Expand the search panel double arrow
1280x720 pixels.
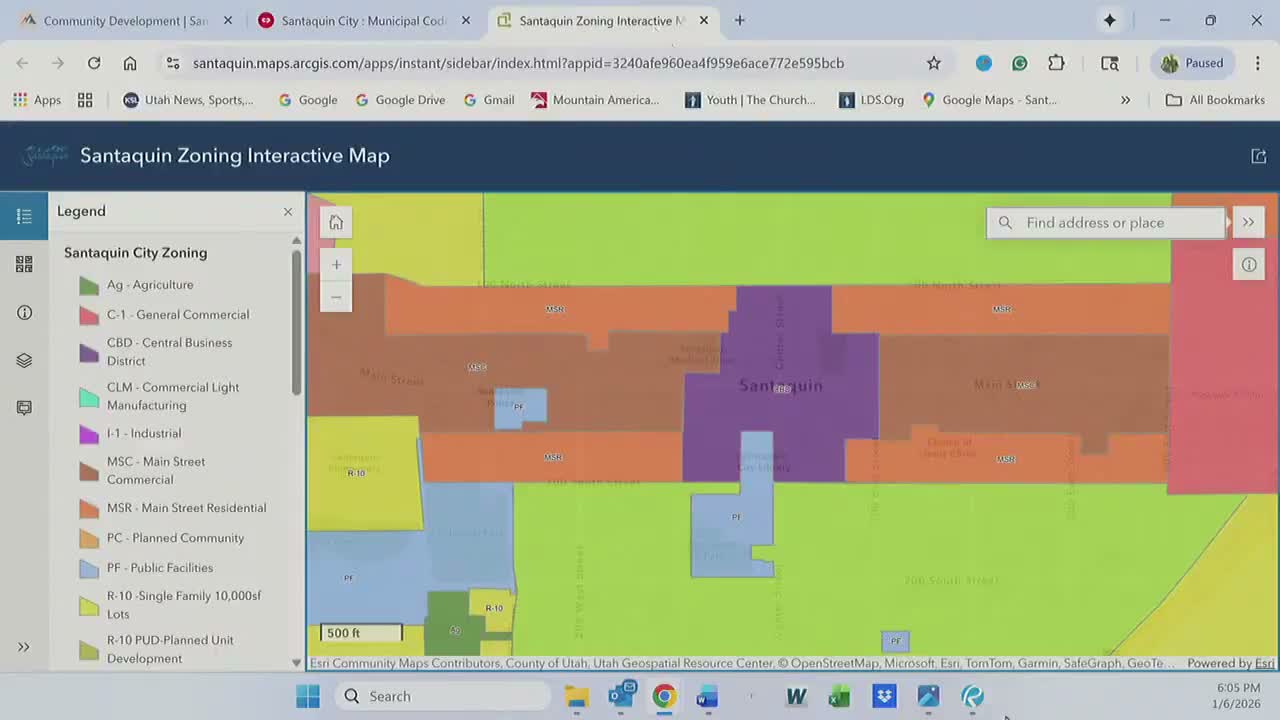1248,223
